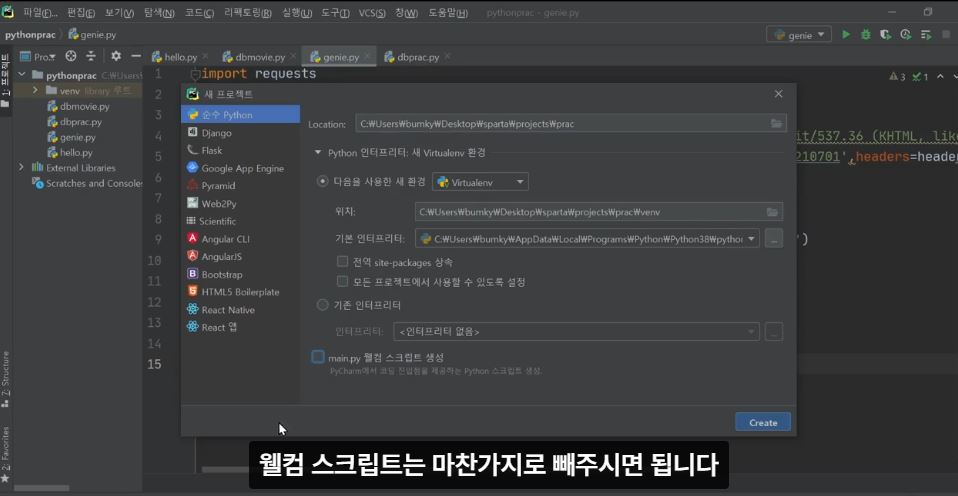
Task: Click the Debug bug icon
Action: [865, 35]
